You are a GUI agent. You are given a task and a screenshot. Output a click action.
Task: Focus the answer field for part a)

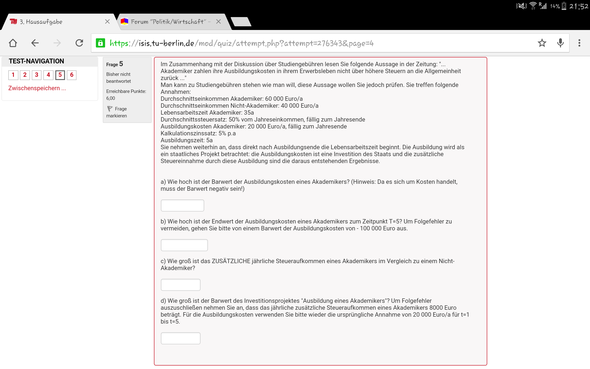point(182,205)
